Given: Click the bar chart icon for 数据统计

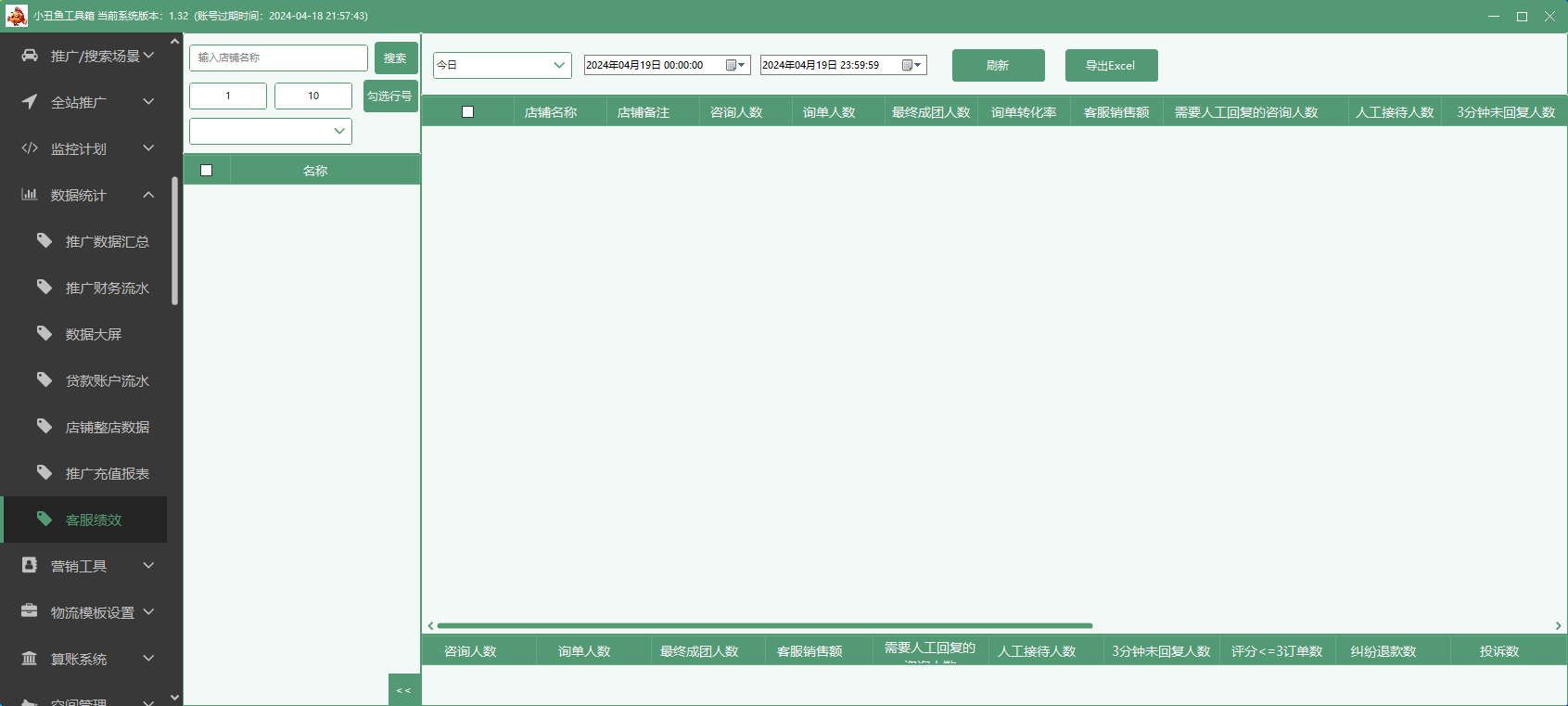Looking at the screenshot, I should pyautogui.click(x=30, y=195).
